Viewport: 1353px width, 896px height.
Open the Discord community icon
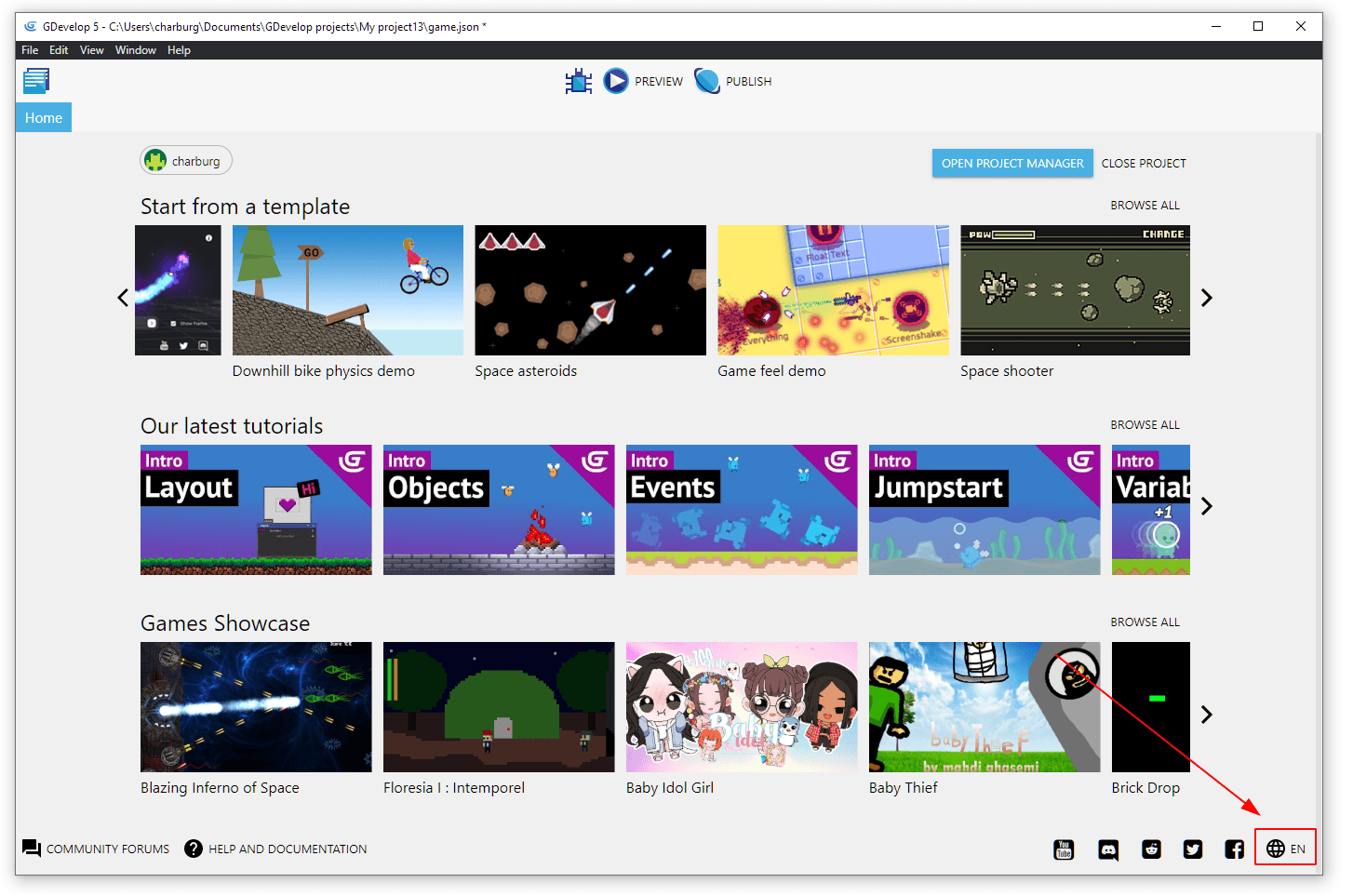(x=1108, y=849)
